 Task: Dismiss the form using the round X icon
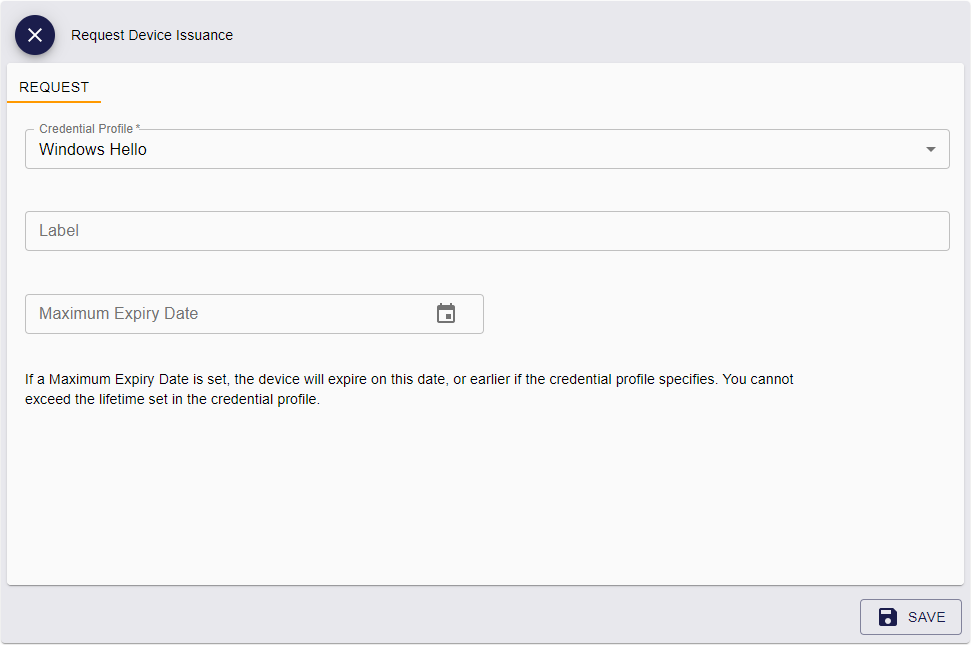click(35, 35)
